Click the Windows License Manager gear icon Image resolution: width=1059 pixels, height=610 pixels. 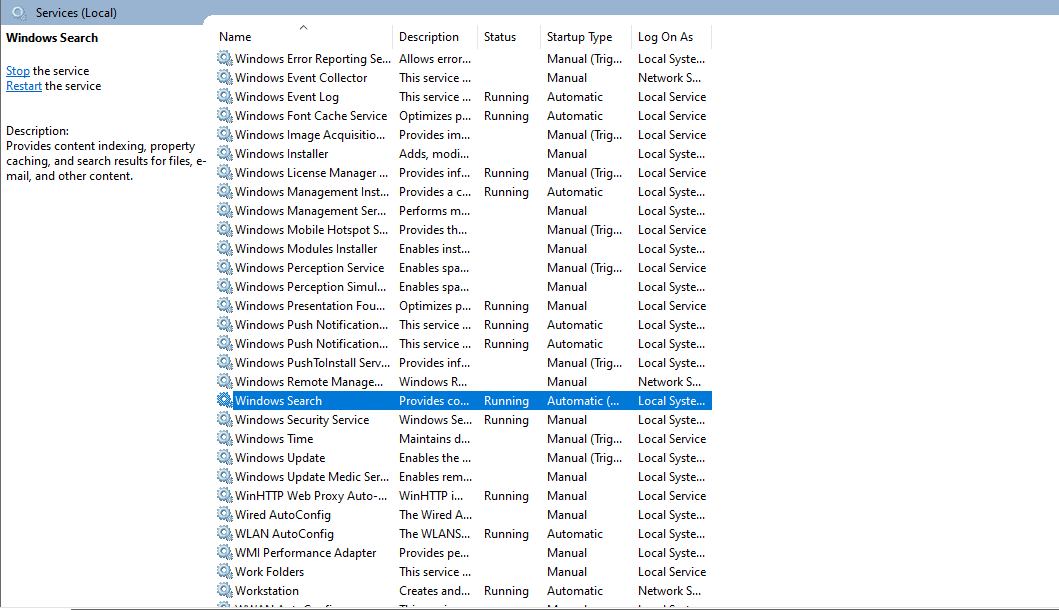pyautogui.click(x=224, y=172)
